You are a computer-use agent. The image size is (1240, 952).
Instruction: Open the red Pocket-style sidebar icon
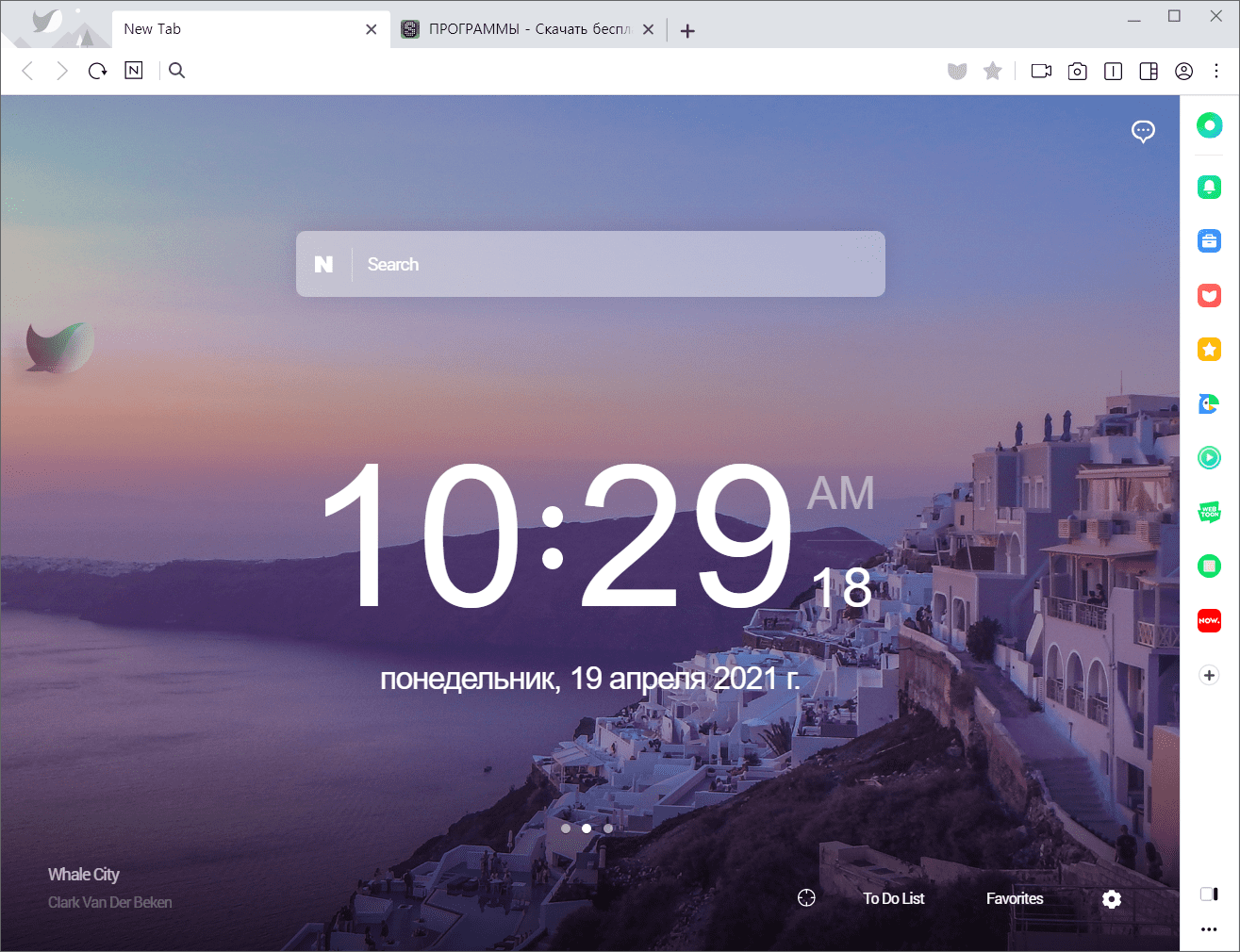click(x=1209, y=296)
